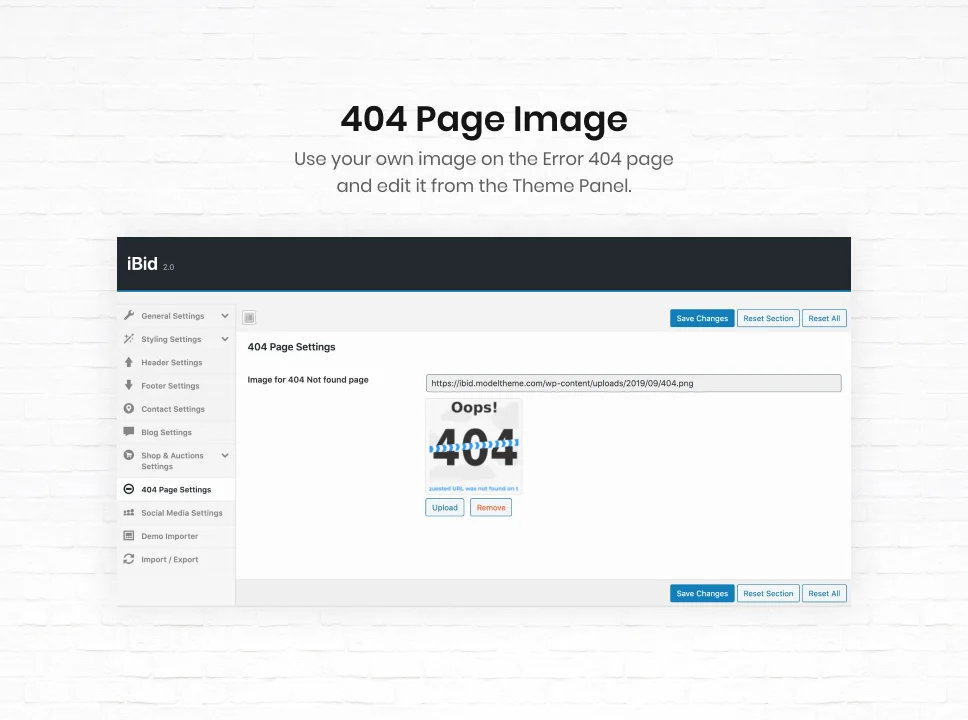Viewport: 968px width, 720px height.
Task: Select the up-arrow icon next to Header Settings
Action: (x=129, y=362)
